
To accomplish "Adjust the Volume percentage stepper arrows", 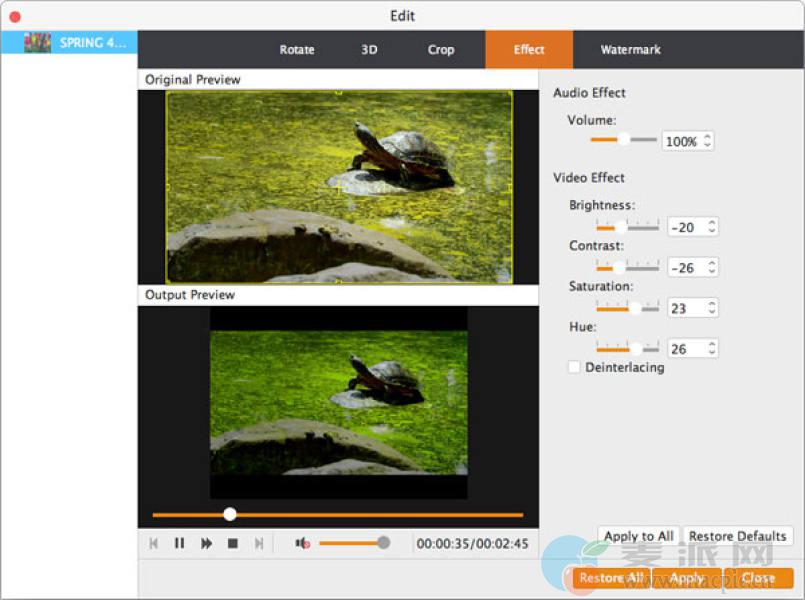I will pyautogui.click(x=708, y=142).
